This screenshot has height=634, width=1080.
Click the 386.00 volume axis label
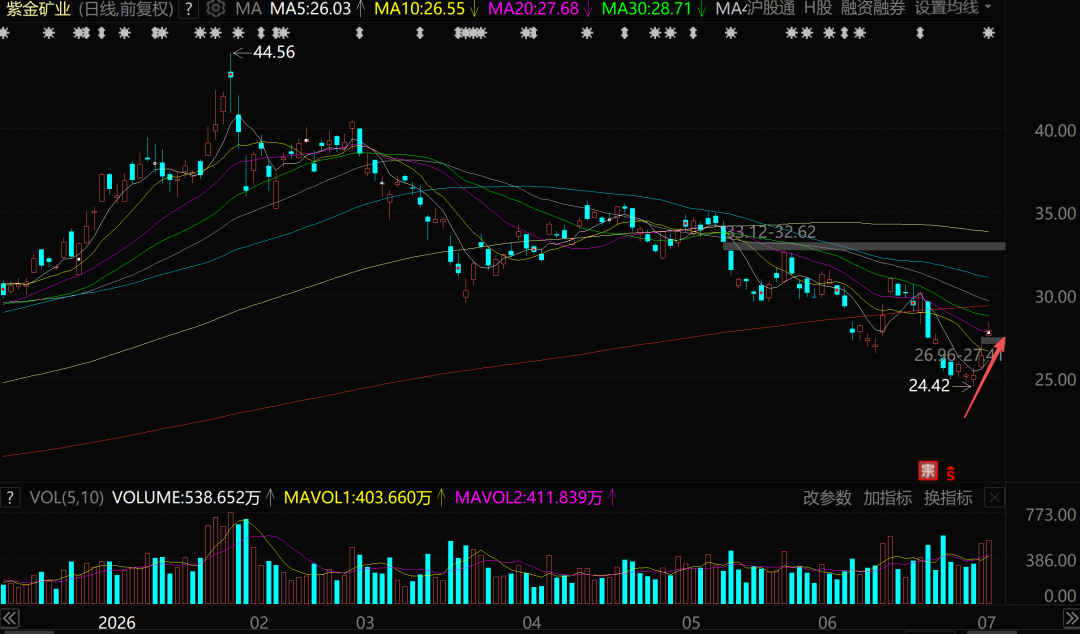click(x=1051, y=561)
